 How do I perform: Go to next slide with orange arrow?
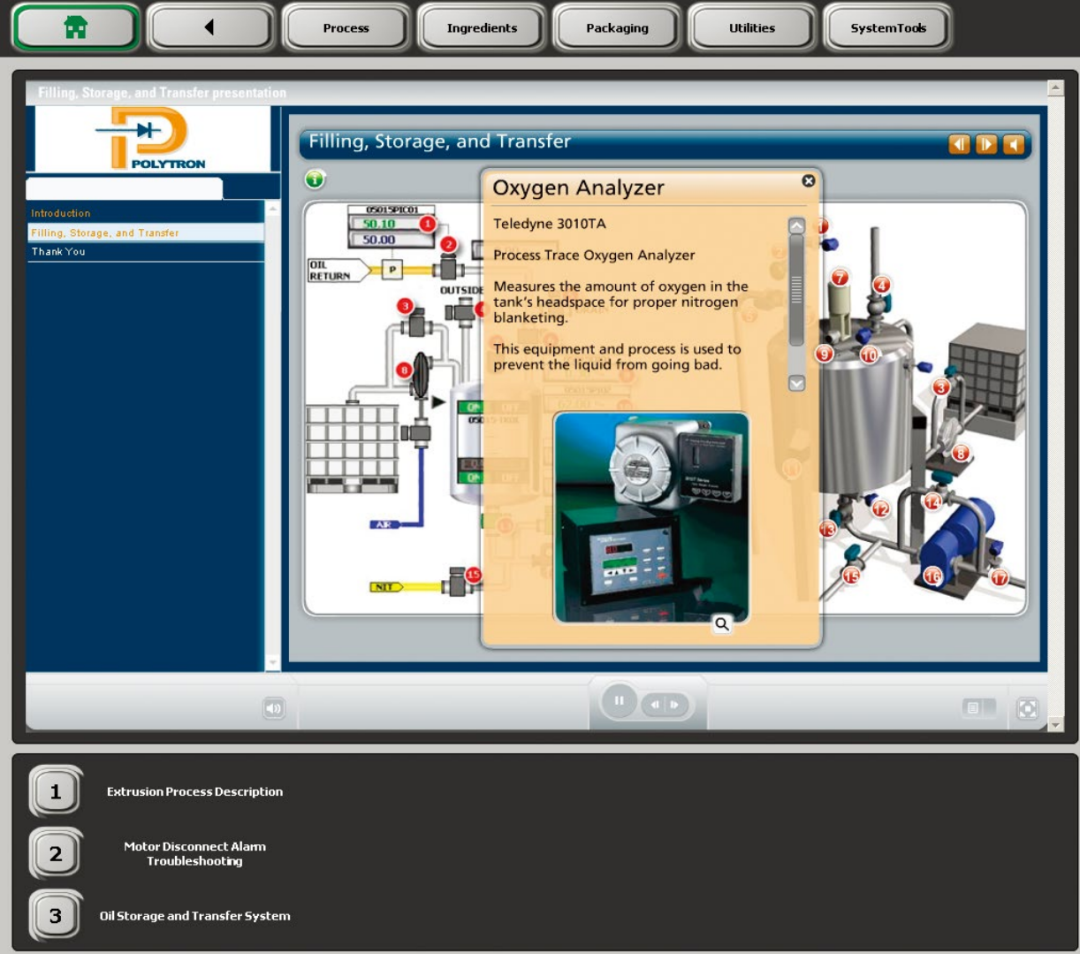[x=986, y=144]
